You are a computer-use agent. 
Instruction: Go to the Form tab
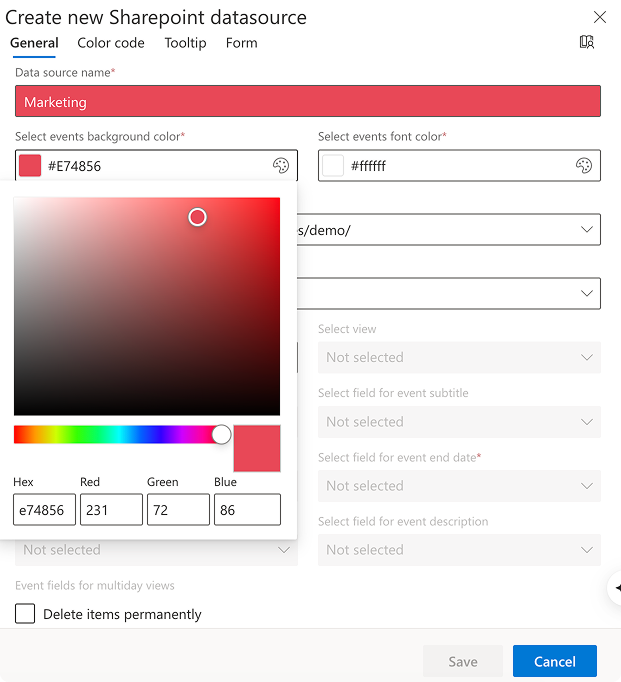[241, 43]
